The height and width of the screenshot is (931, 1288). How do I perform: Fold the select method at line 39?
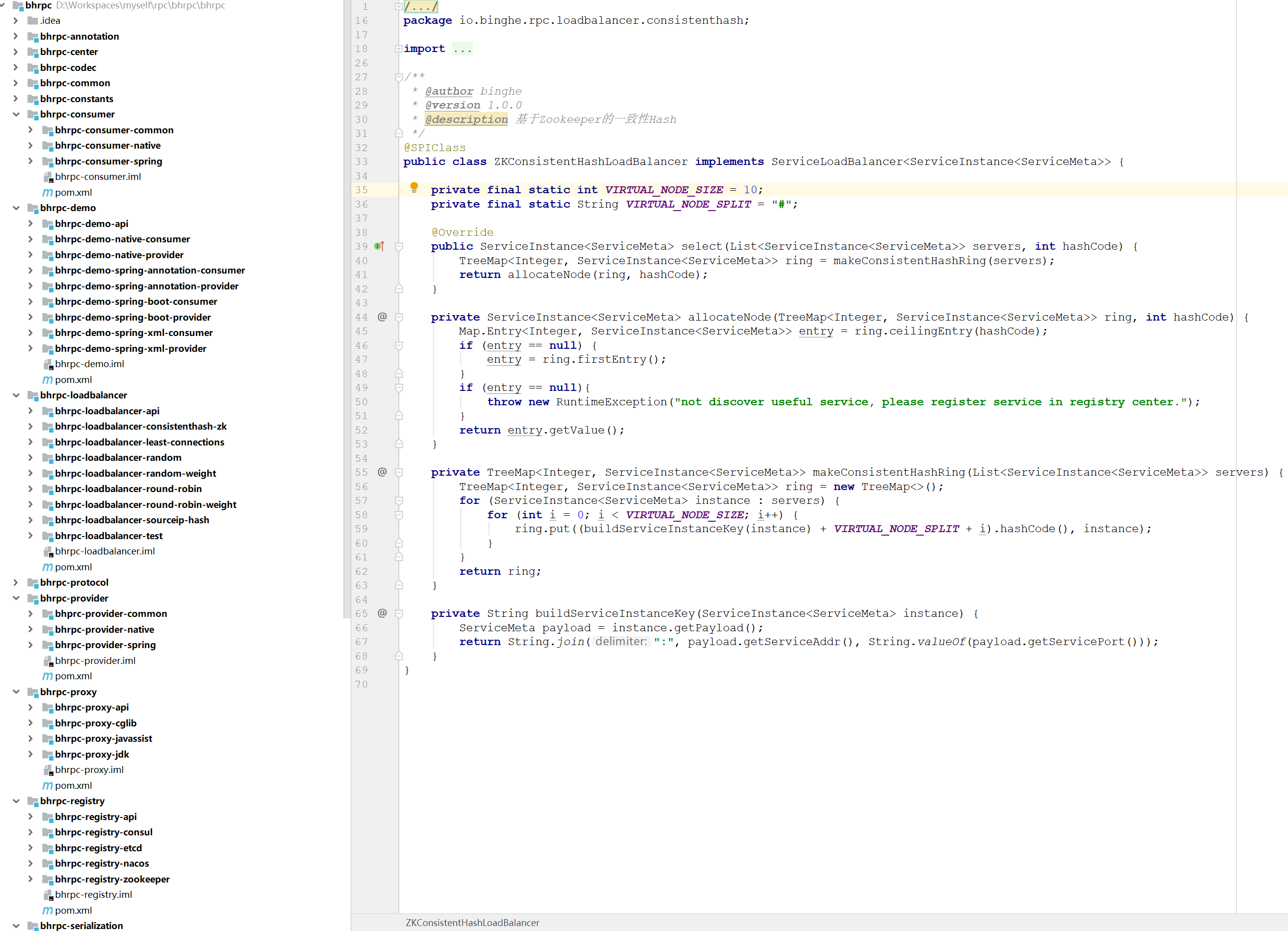(x=399, y=247)
